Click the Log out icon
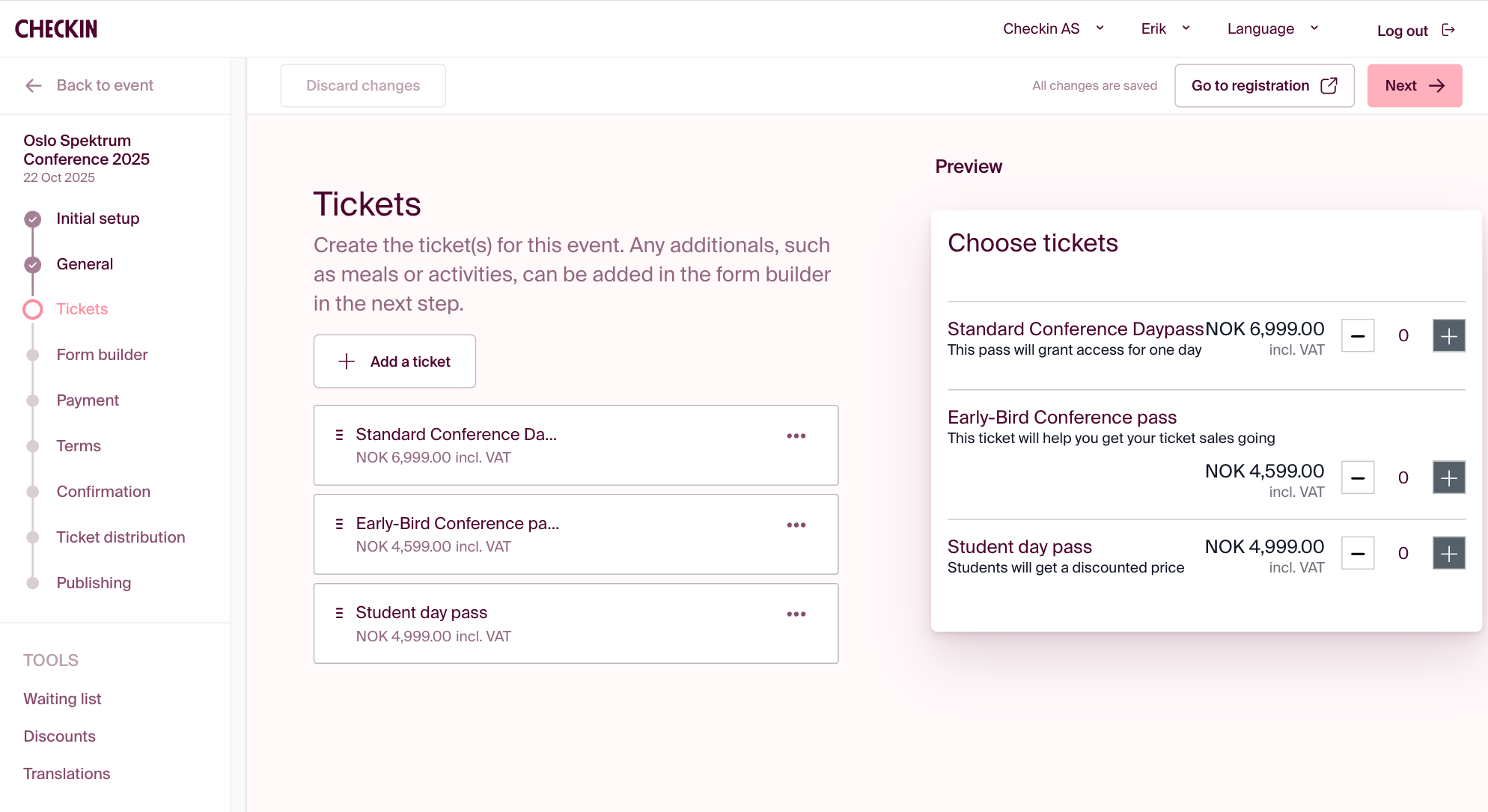Screen dimensions: 1488x812 (x=1448, y=30)
